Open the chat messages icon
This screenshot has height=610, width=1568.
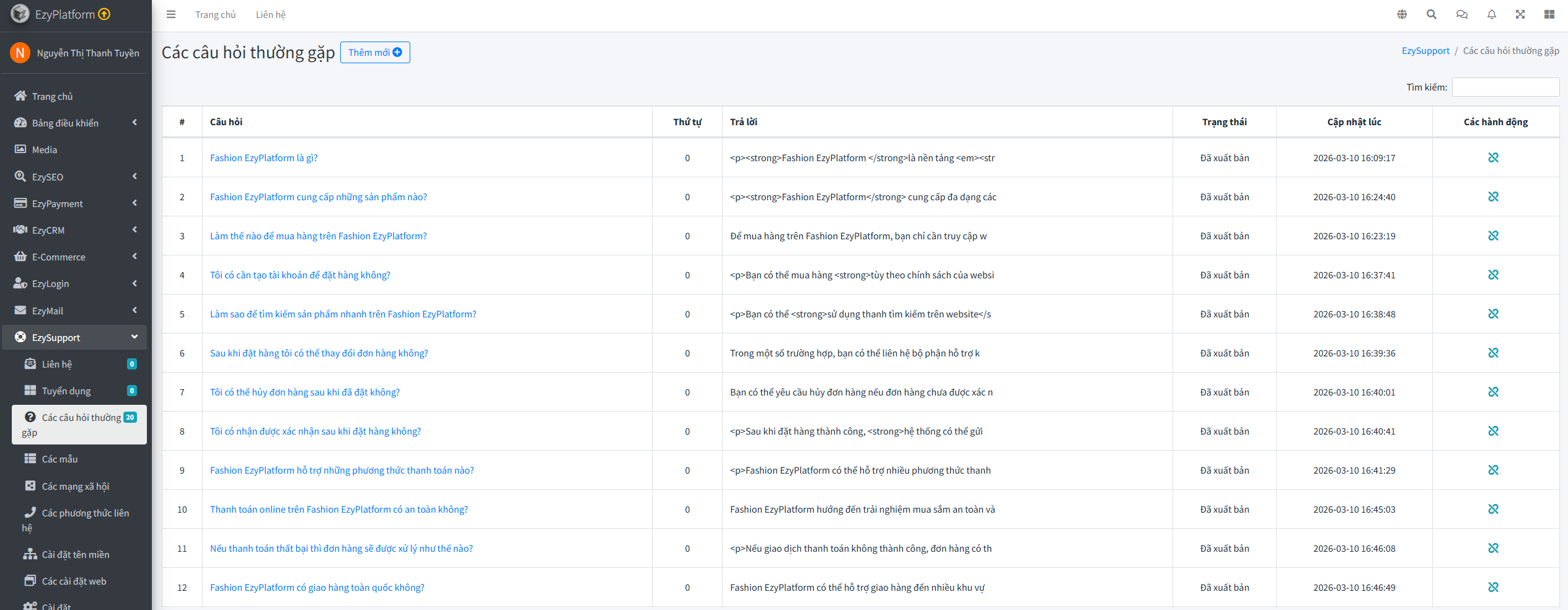coord(1461,15)
